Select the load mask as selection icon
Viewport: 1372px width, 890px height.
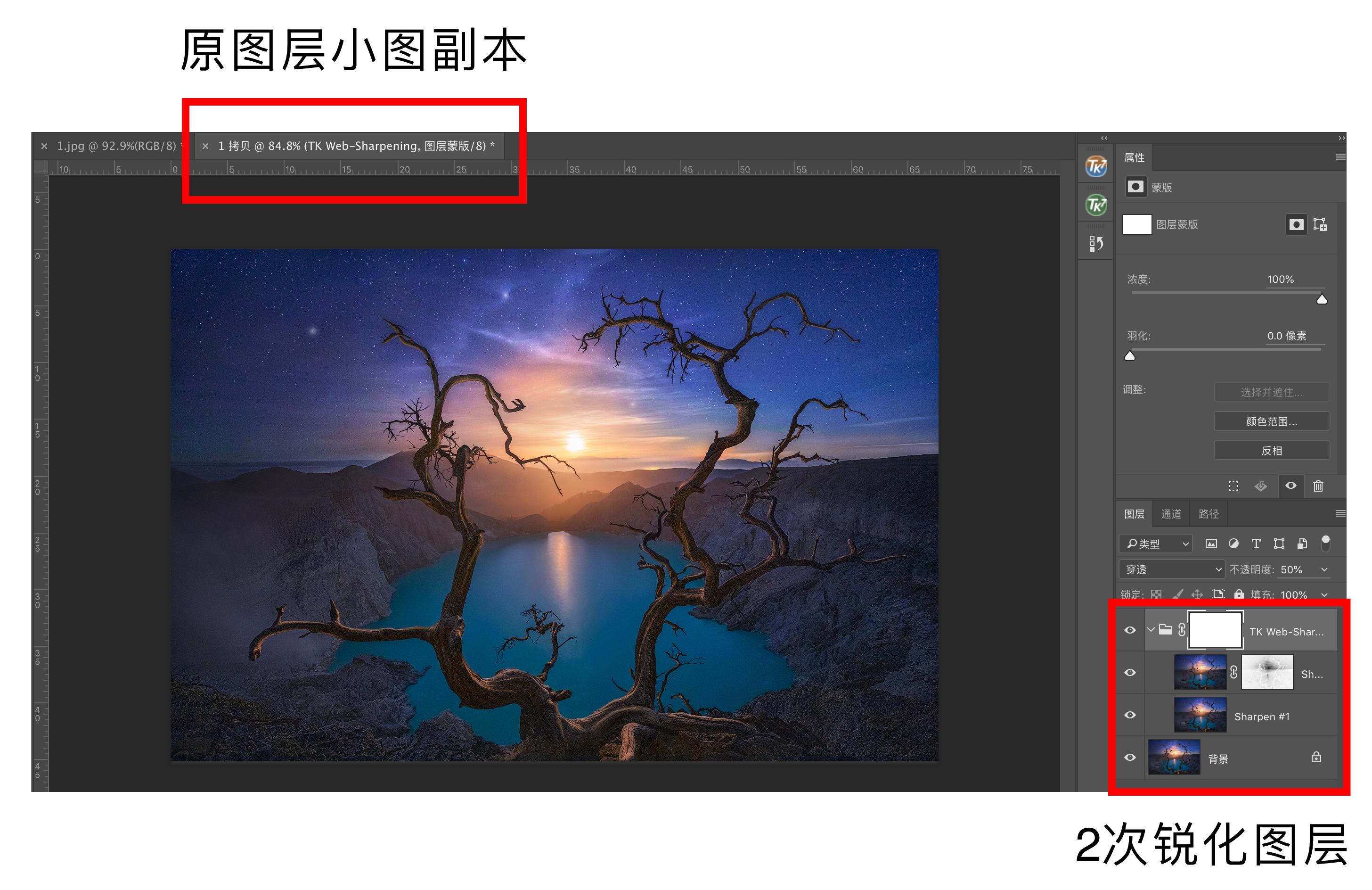pos(1233,486)
